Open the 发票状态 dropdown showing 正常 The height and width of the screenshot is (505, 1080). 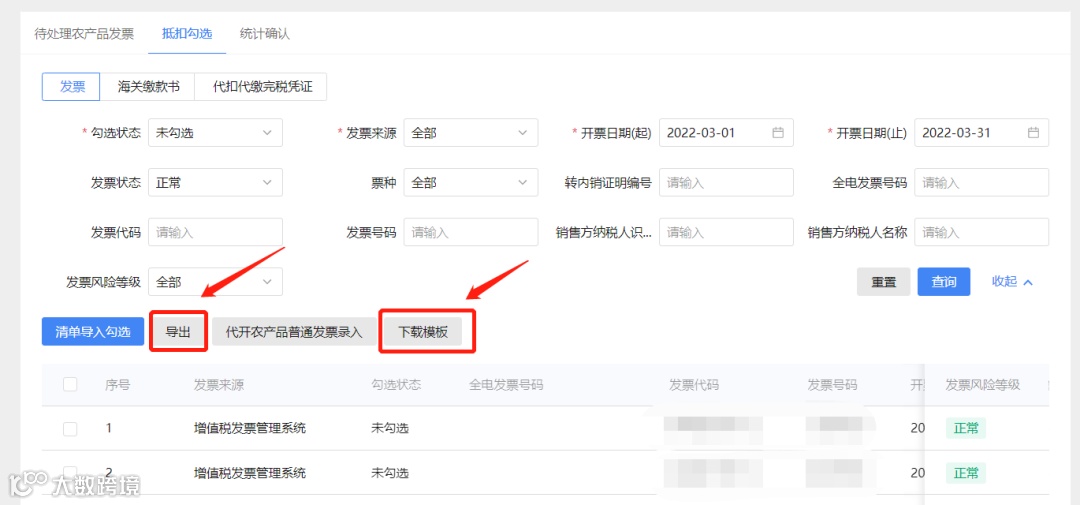click(x=215, y=183)
